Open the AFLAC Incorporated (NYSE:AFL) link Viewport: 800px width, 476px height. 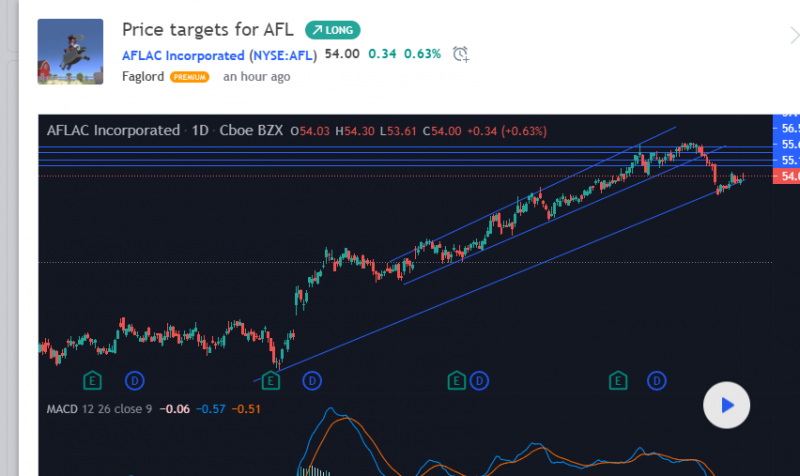[219, 54]
